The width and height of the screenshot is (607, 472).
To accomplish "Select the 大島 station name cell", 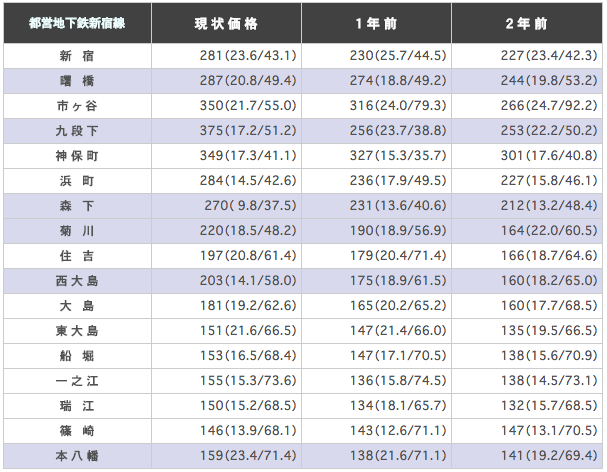I will pyautogui.click(x=77, y=306).
